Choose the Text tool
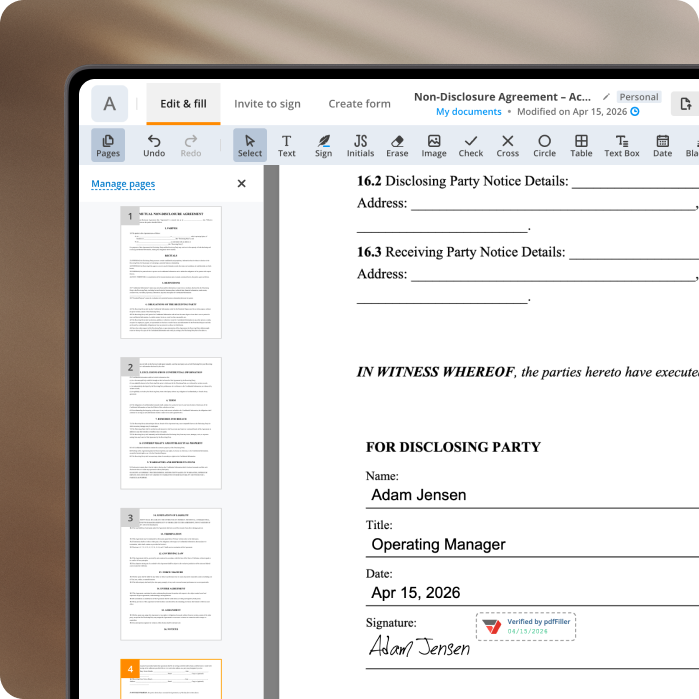This screenshot has height=699, width=699. coord(287,145)
